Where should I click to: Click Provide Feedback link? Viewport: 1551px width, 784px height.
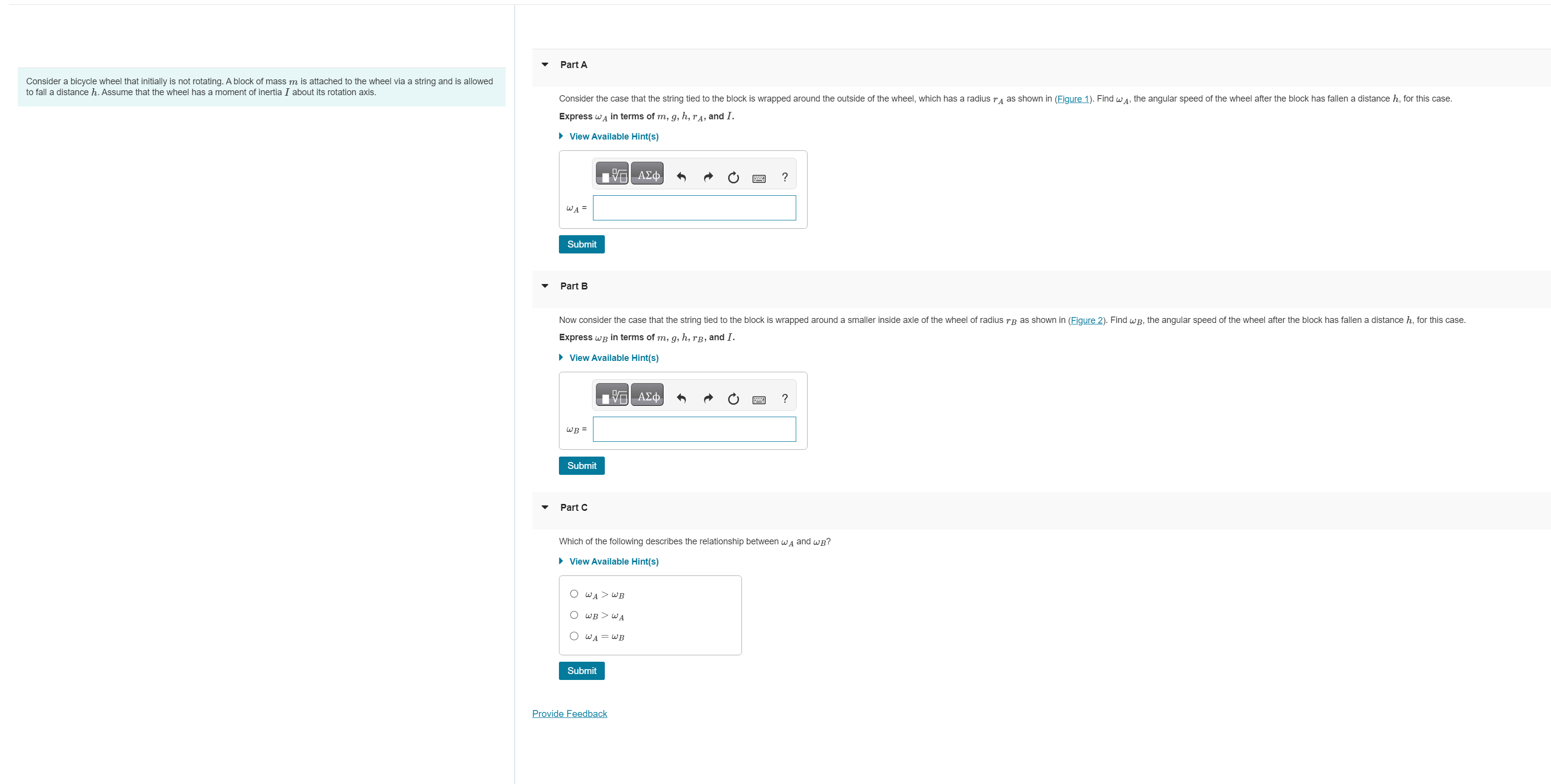569,713
